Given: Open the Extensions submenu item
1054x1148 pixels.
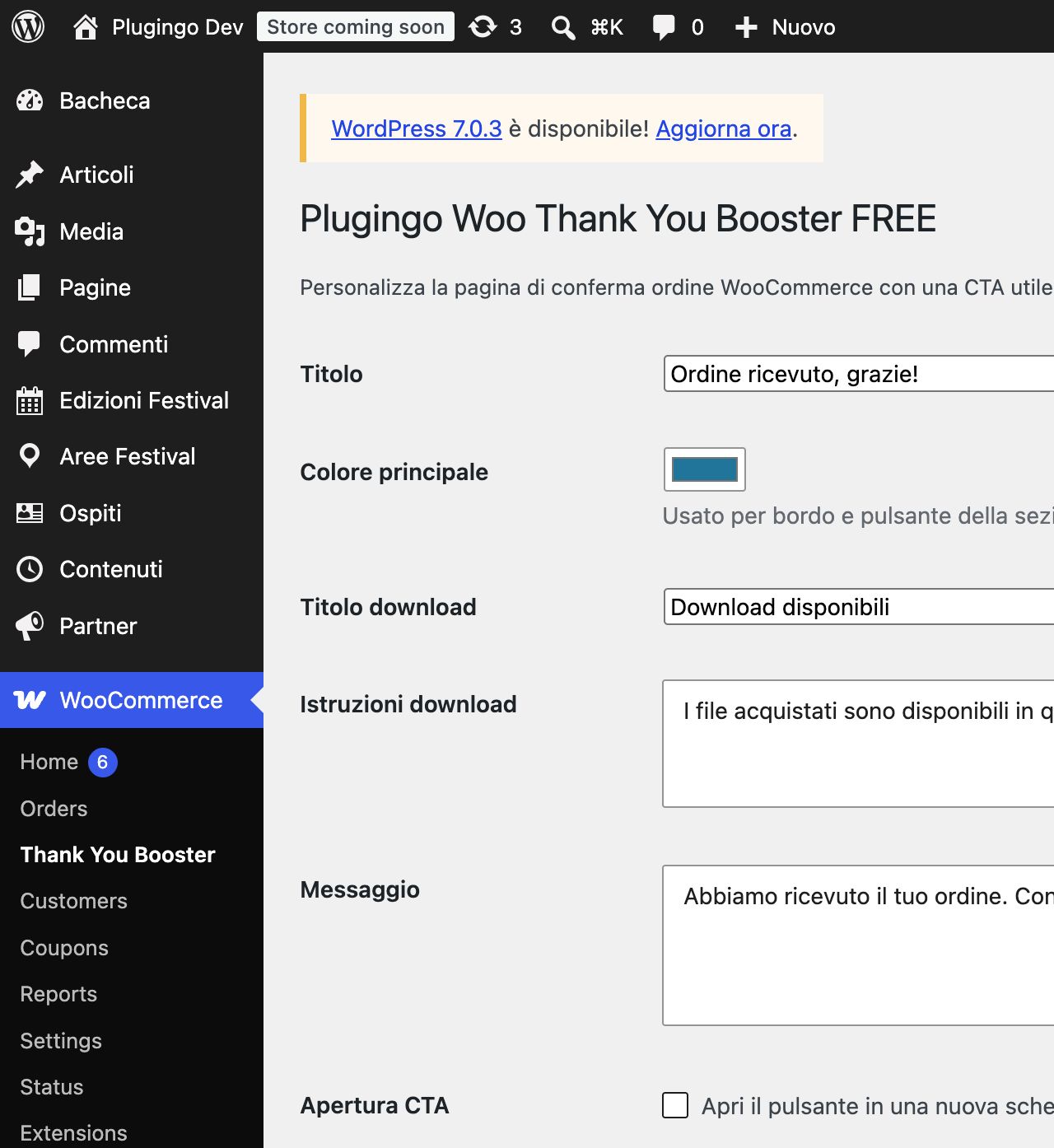Looking at the screenshot, I should tap(74, 1133).
